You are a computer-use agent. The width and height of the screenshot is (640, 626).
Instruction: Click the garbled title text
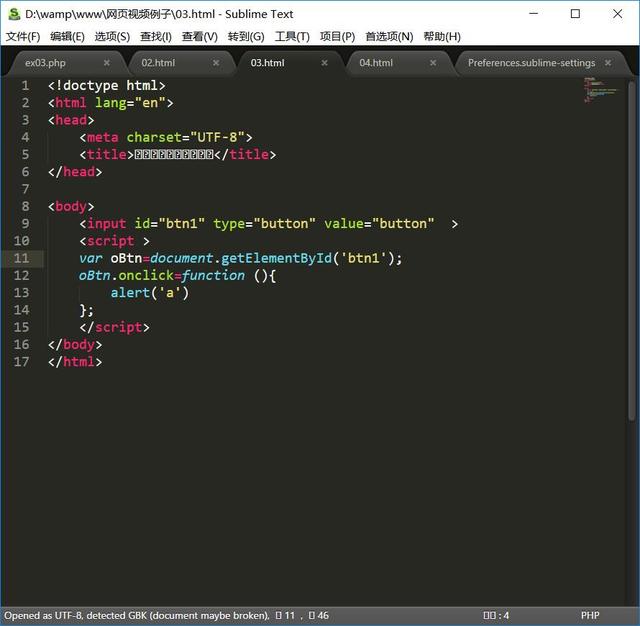174,154
